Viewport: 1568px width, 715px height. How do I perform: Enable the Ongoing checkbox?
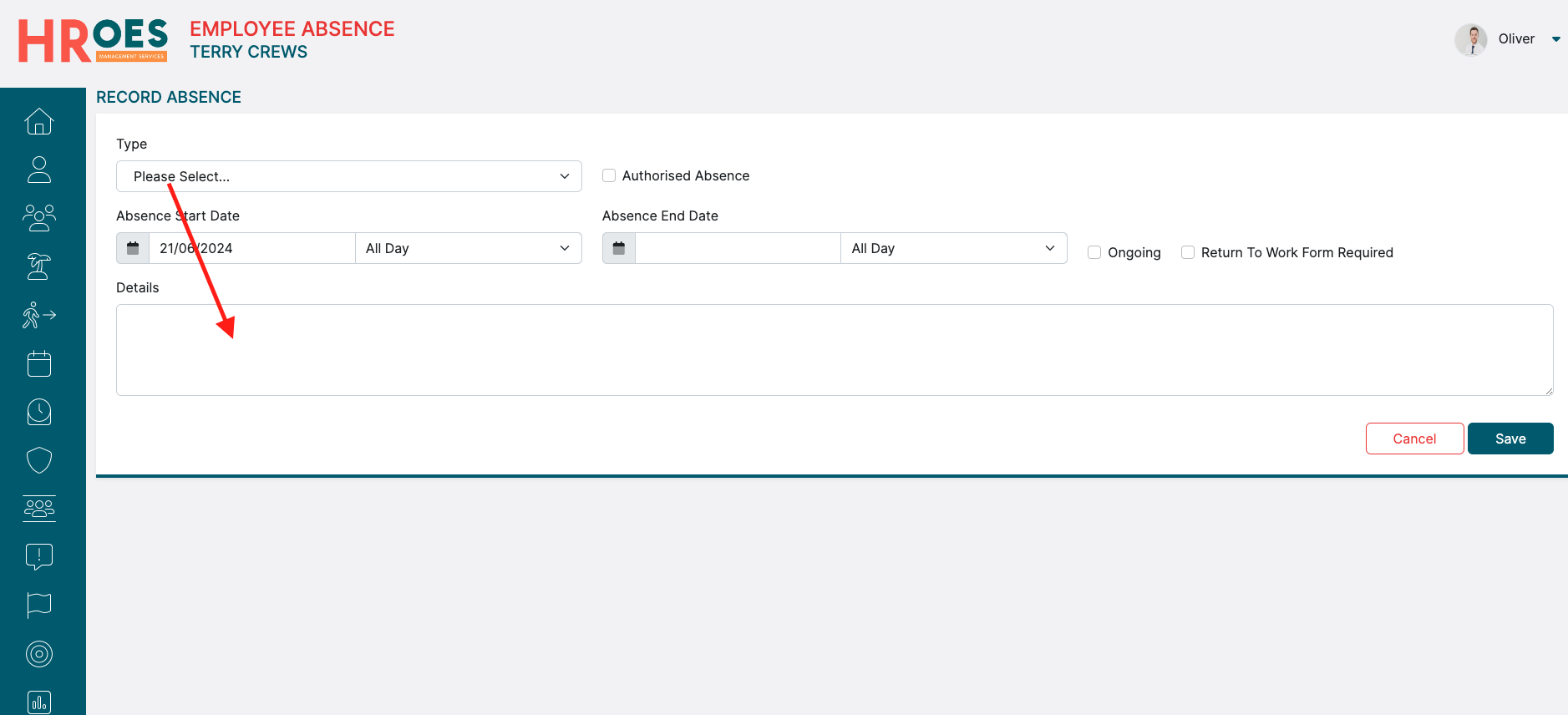(1094, 252)
